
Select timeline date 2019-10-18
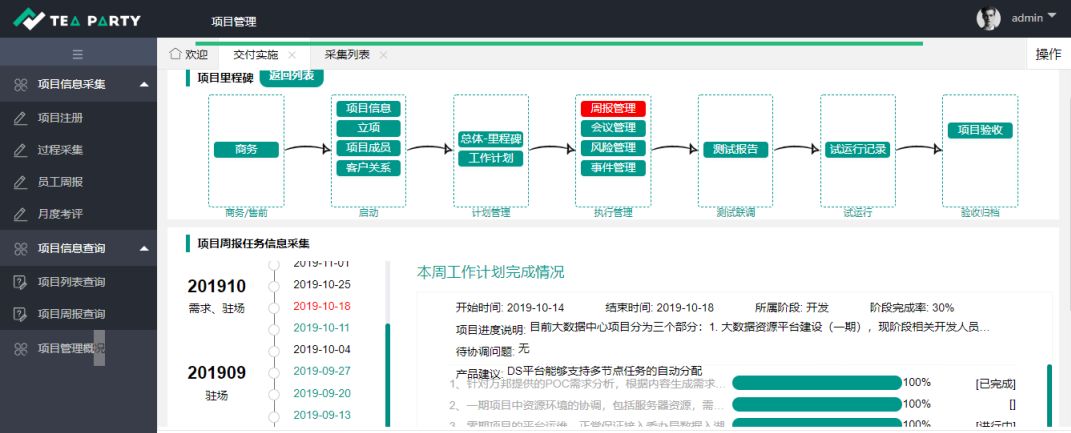(x=322, y=306)
